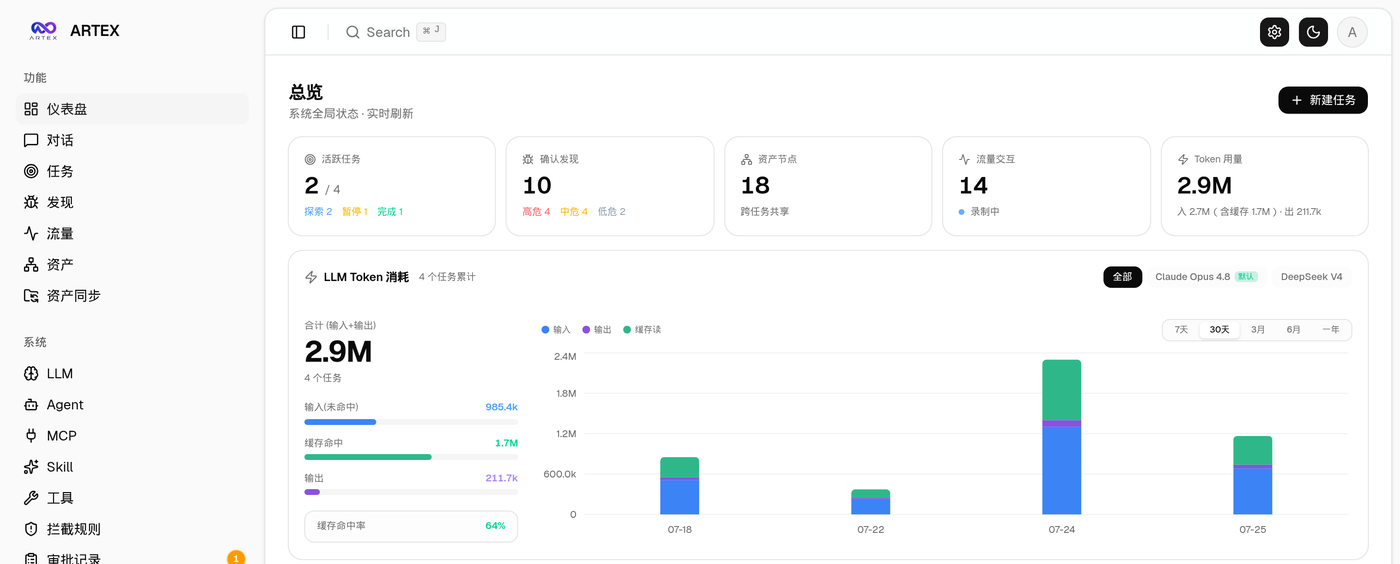Open the 资产同步 folder sync icon
Screen dimensions: 1400x564
31,295
